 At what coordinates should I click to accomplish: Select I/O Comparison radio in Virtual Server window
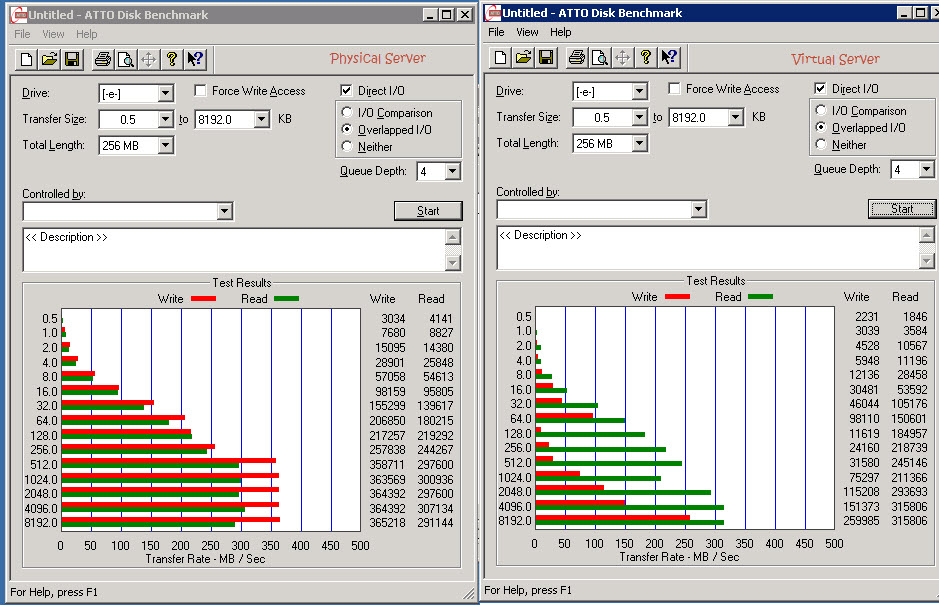click(x=820, y=110)
